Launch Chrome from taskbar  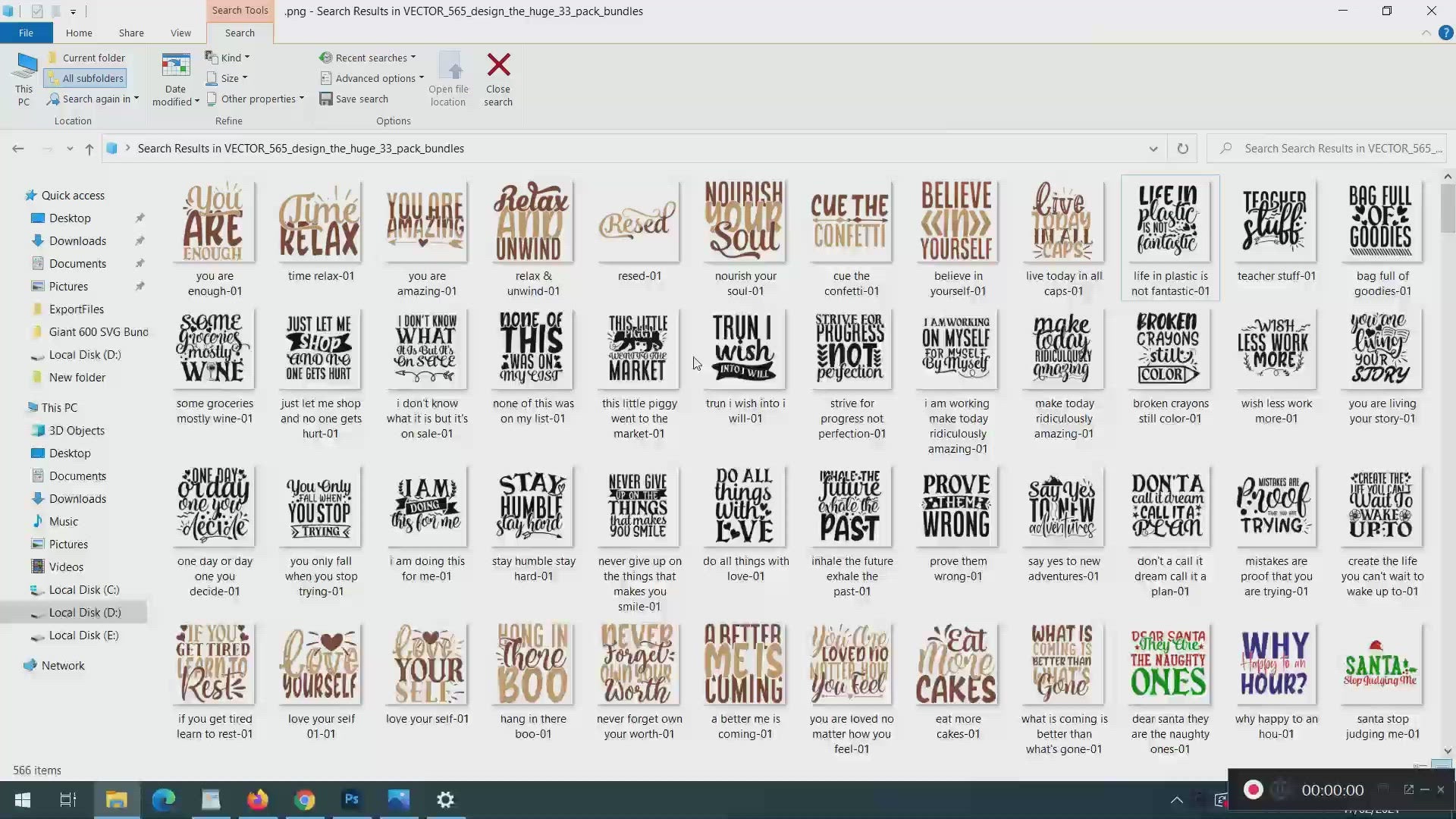pyautogui.click(x=304, y=799)
